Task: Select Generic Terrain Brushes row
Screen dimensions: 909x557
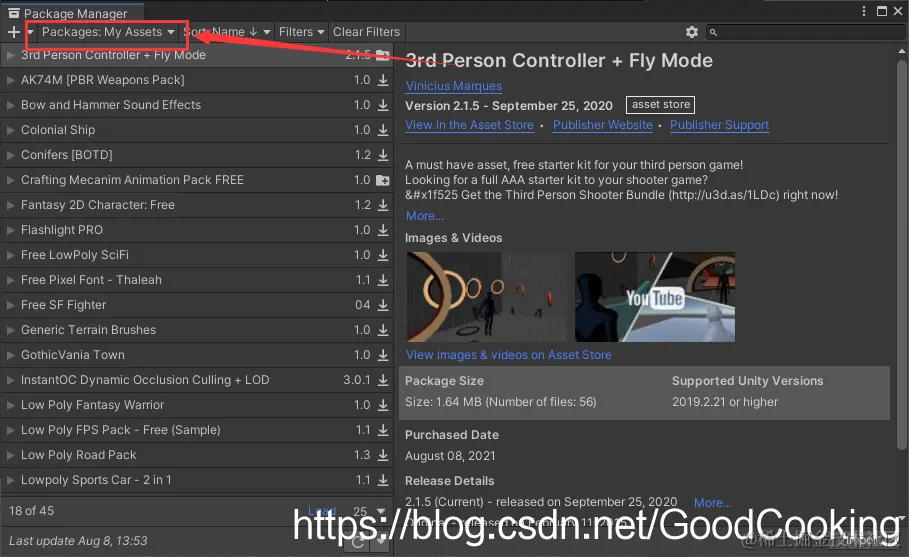Action: 197,330
